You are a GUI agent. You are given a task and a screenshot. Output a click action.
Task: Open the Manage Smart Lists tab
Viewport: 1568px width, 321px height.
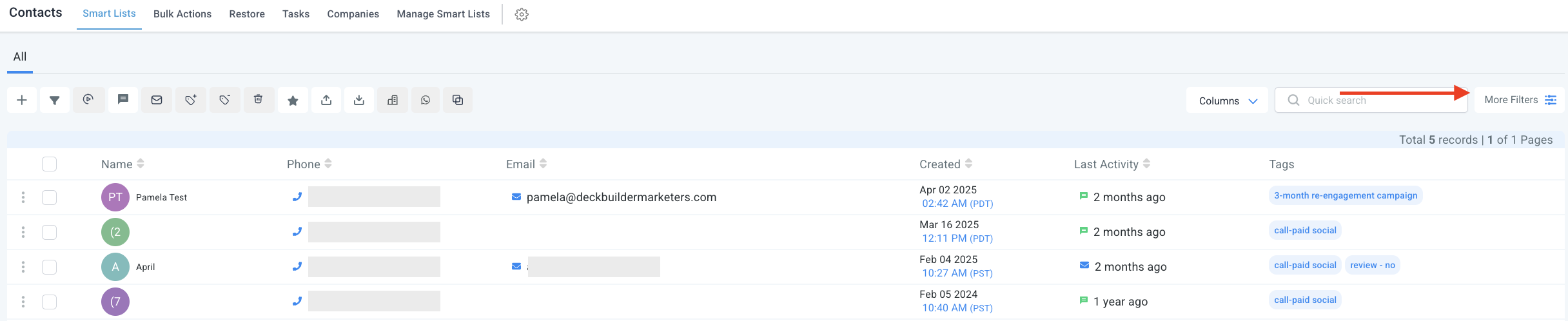pos(443,14)
